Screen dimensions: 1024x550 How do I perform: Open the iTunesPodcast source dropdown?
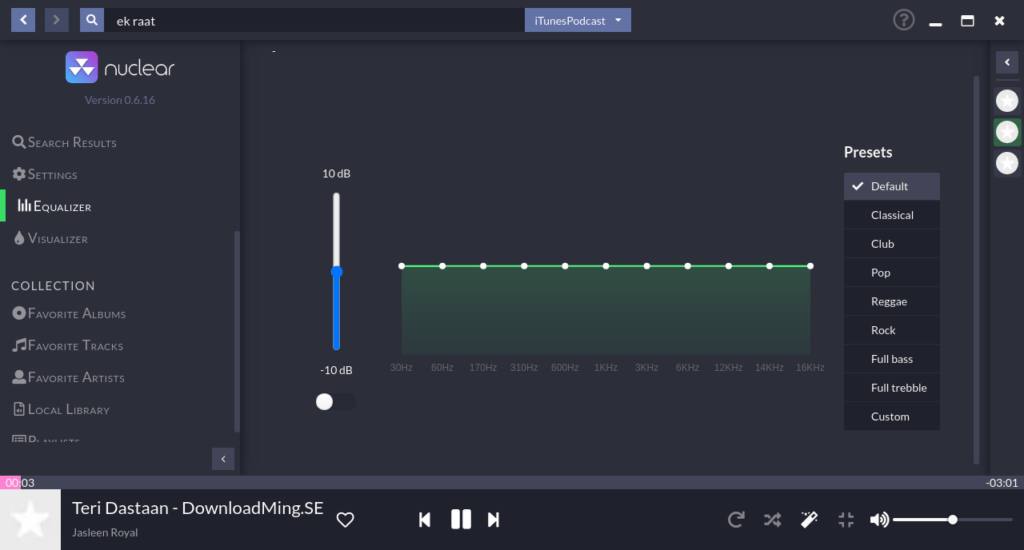(577, 20)
